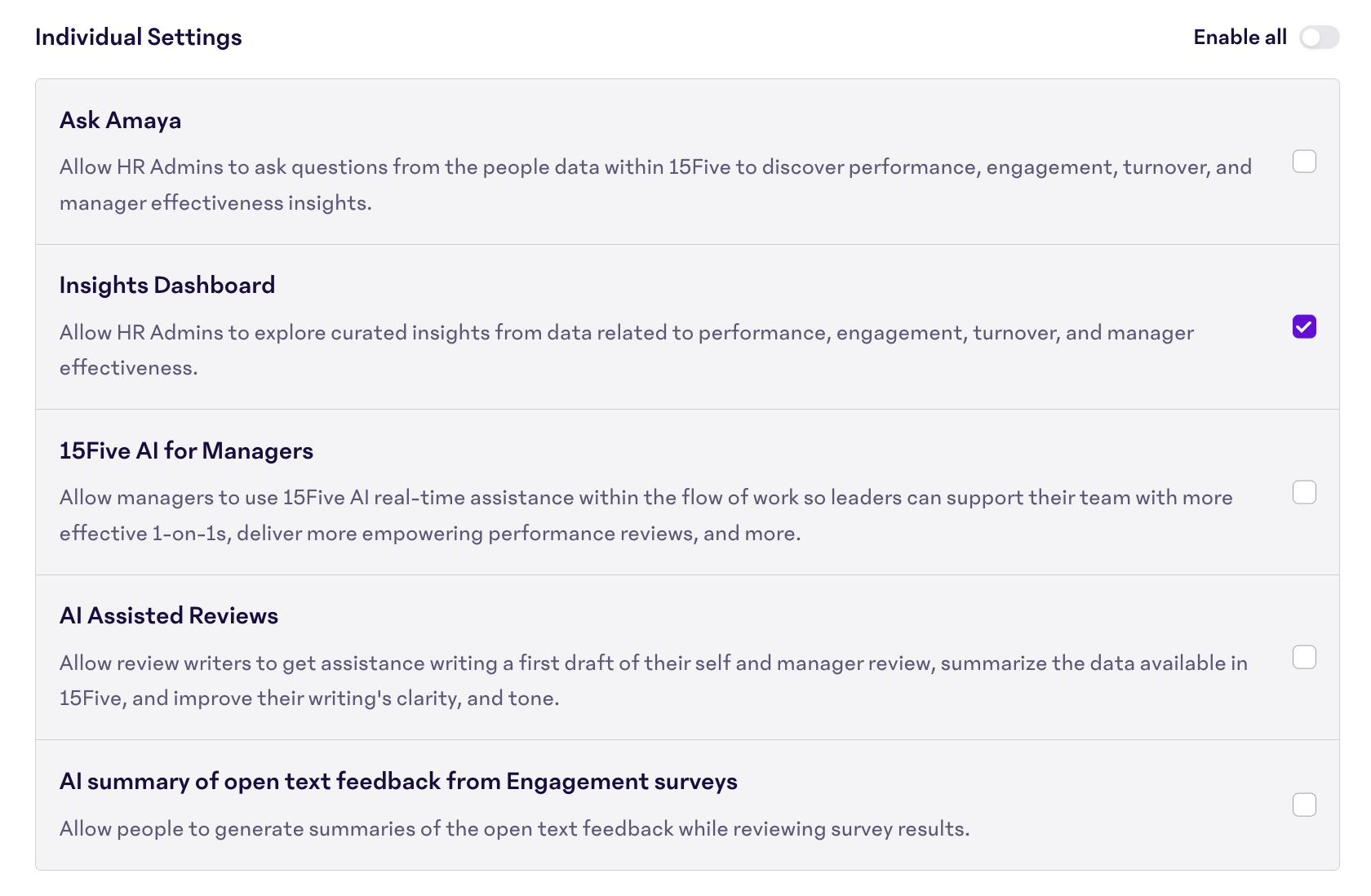Click the description 'Allow people to generate summaries'
Screen dimensions: 1371x896
(514, 829)
